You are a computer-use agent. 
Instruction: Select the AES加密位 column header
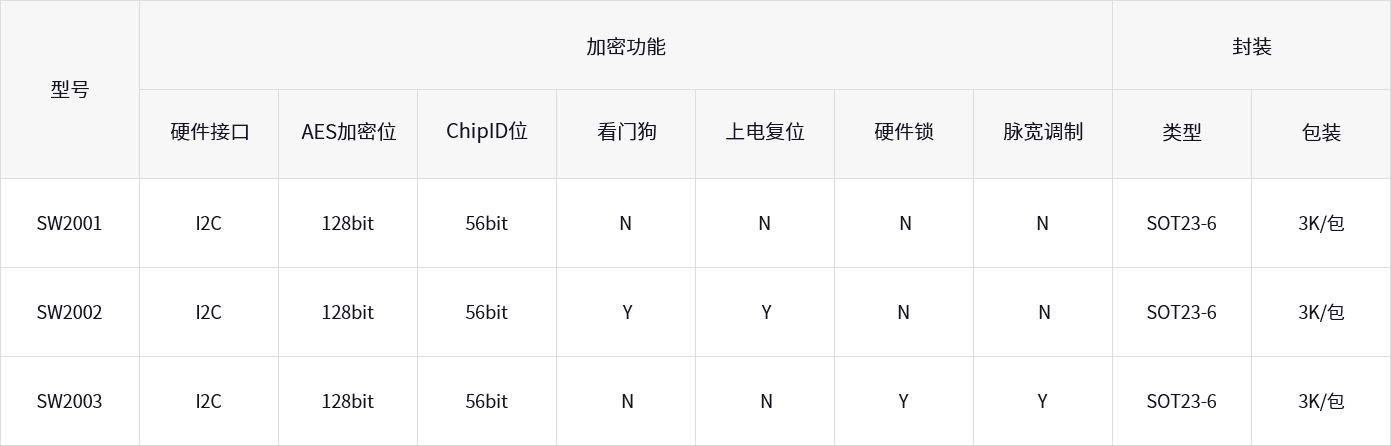[348, 132]
